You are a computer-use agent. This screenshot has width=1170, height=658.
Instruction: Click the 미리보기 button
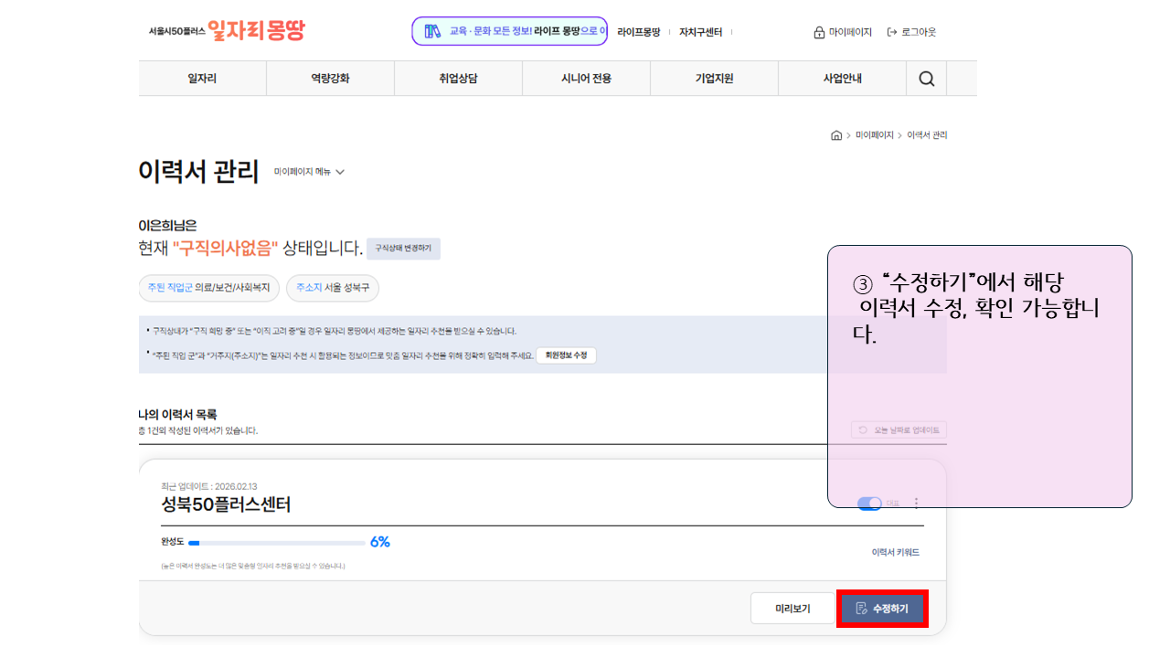[x=793, y=609]
